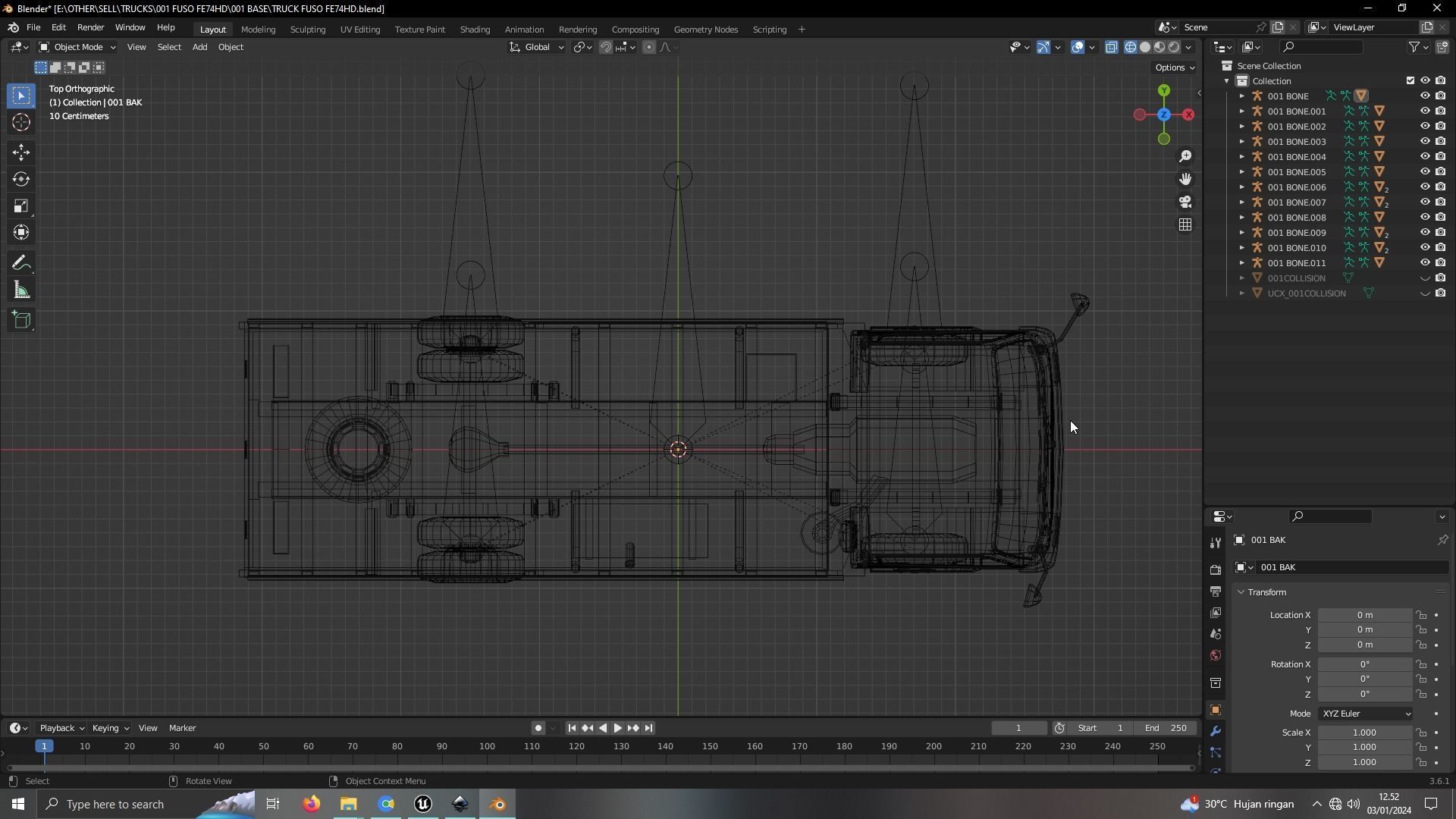Click the Scale X value field
The height and width of the screenshot is (819, 1456).
pos(1364,733)
